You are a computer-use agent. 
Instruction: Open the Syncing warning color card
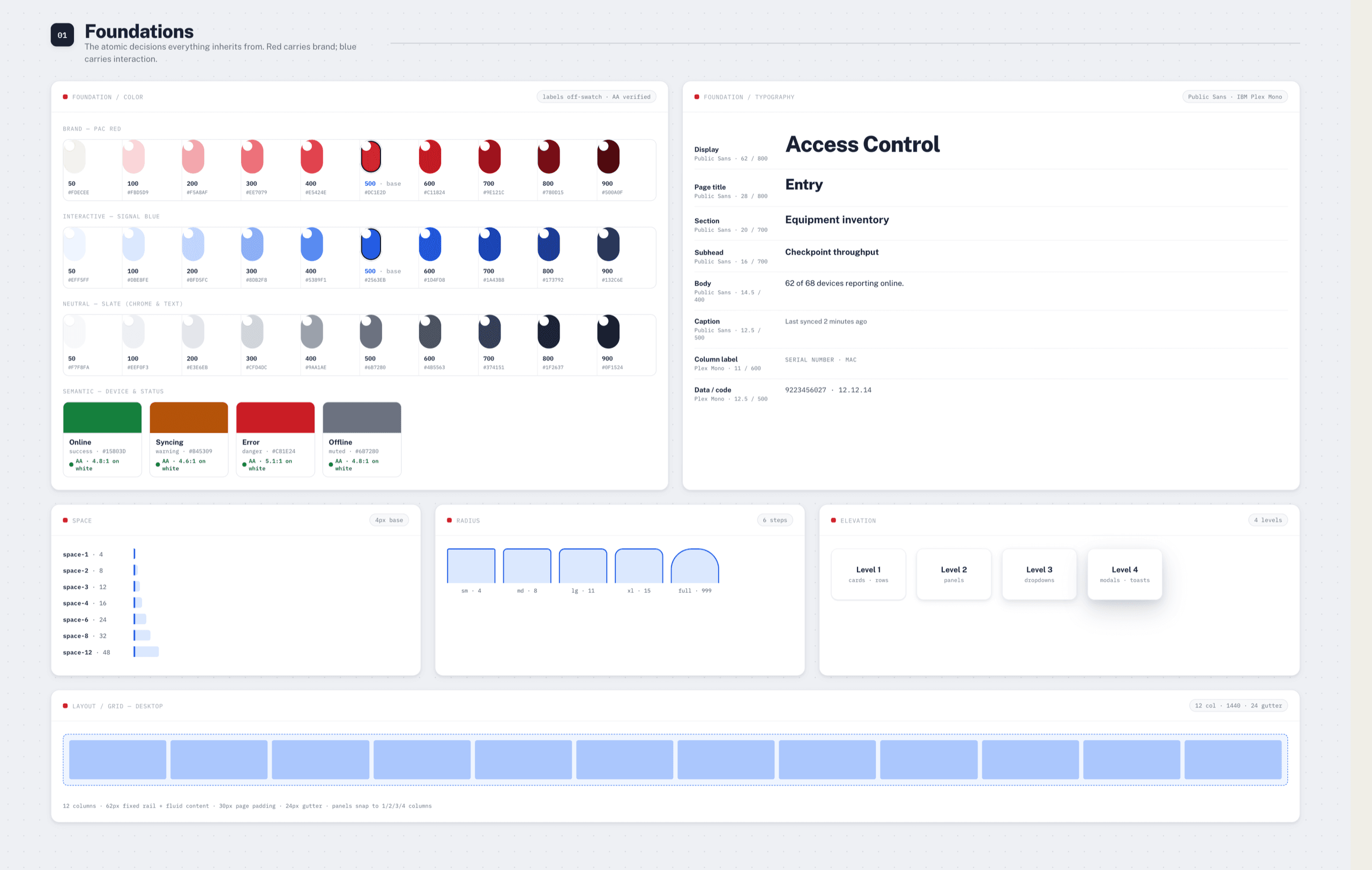point(189,439)
